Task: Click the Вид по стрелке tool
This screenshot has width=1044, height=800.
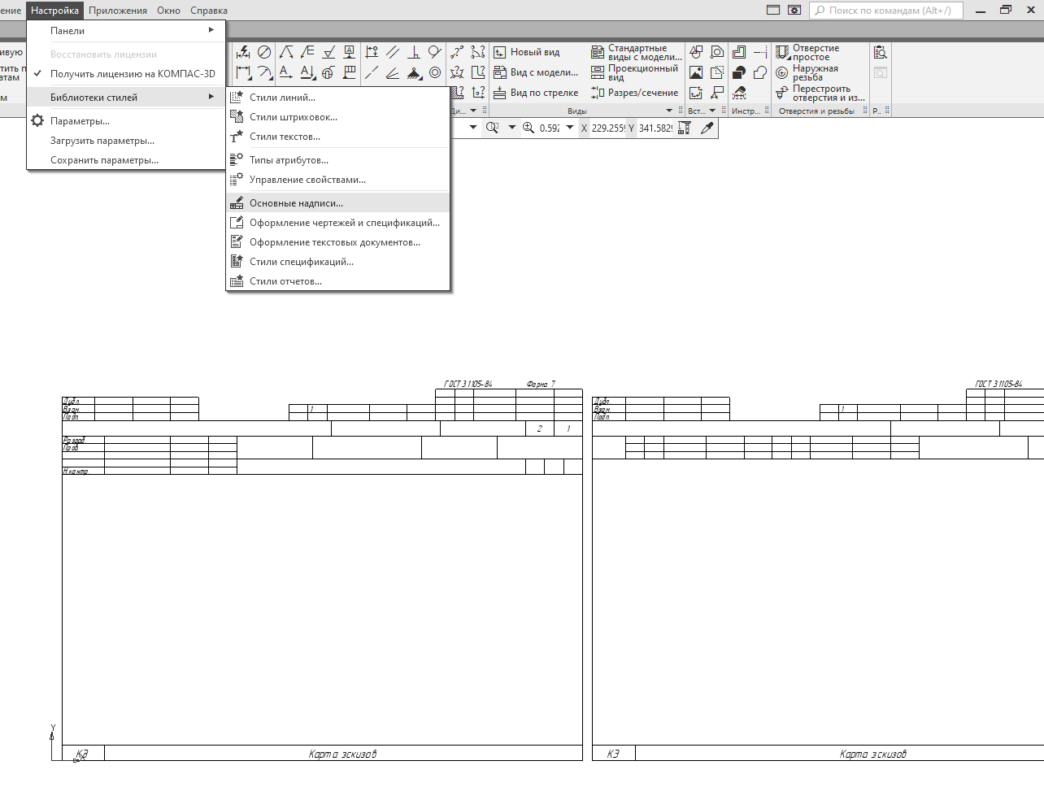Action: [536, 93]
